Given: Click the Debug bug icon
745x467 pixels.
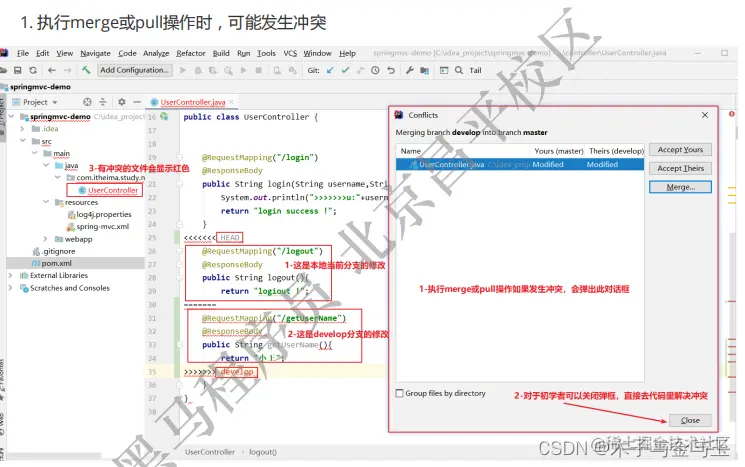Looking at the screenshot, I should click(x=198, y=70).
